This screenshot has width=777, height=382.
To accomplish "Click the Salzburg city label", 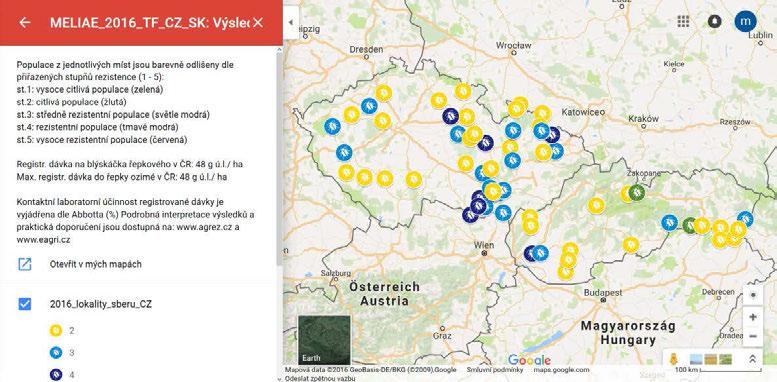I will click(335, 273).
